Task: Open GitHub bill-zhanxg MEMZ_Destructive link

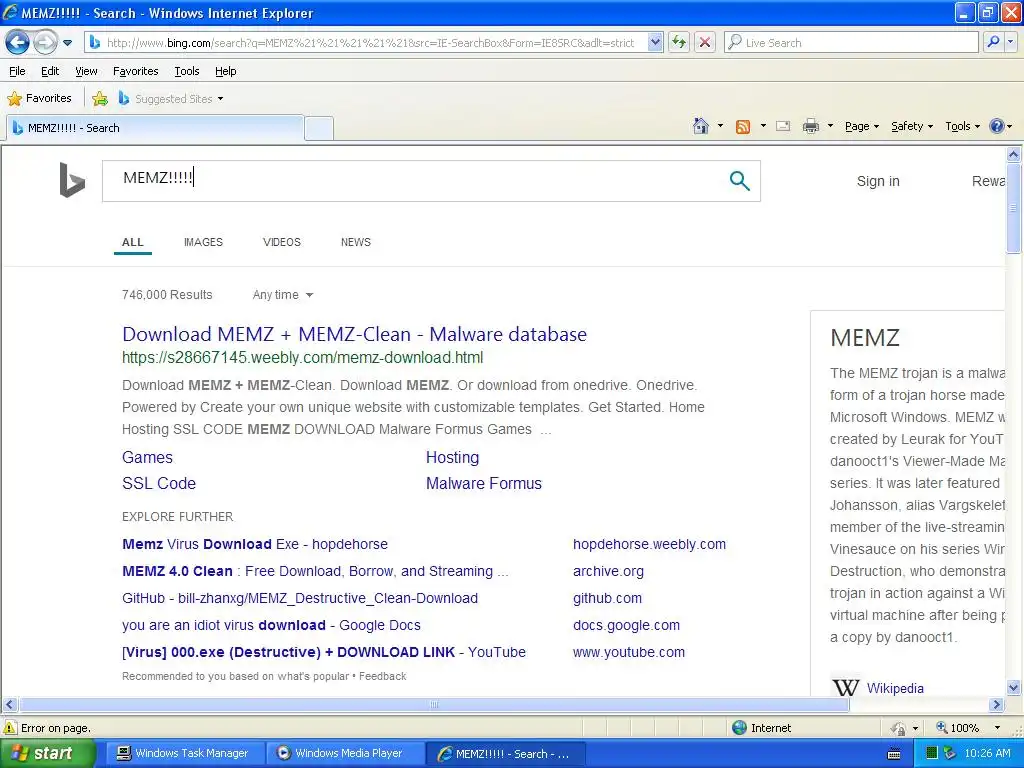Action: (300, 598)
